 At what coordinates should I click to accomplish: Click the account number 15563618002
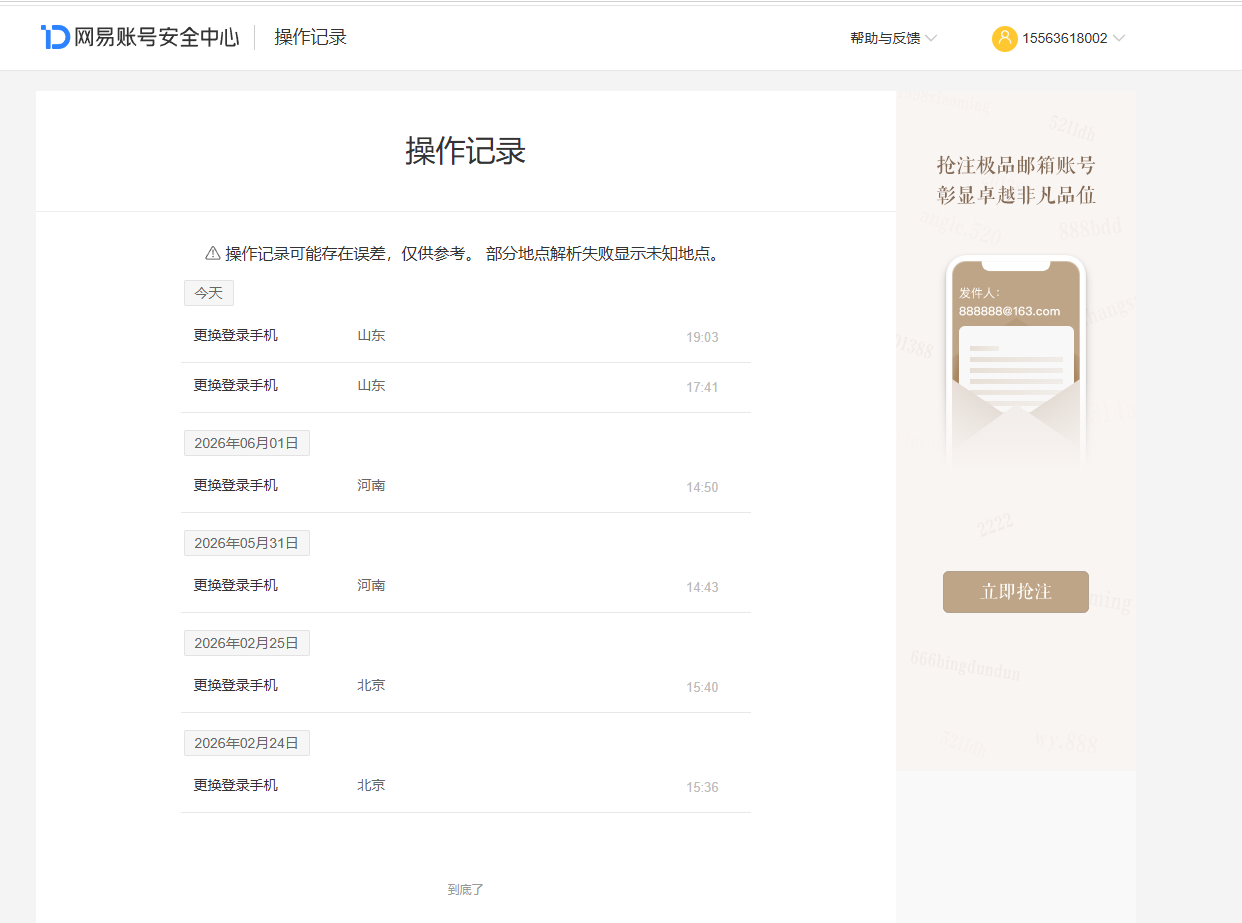pos(1065,38)
